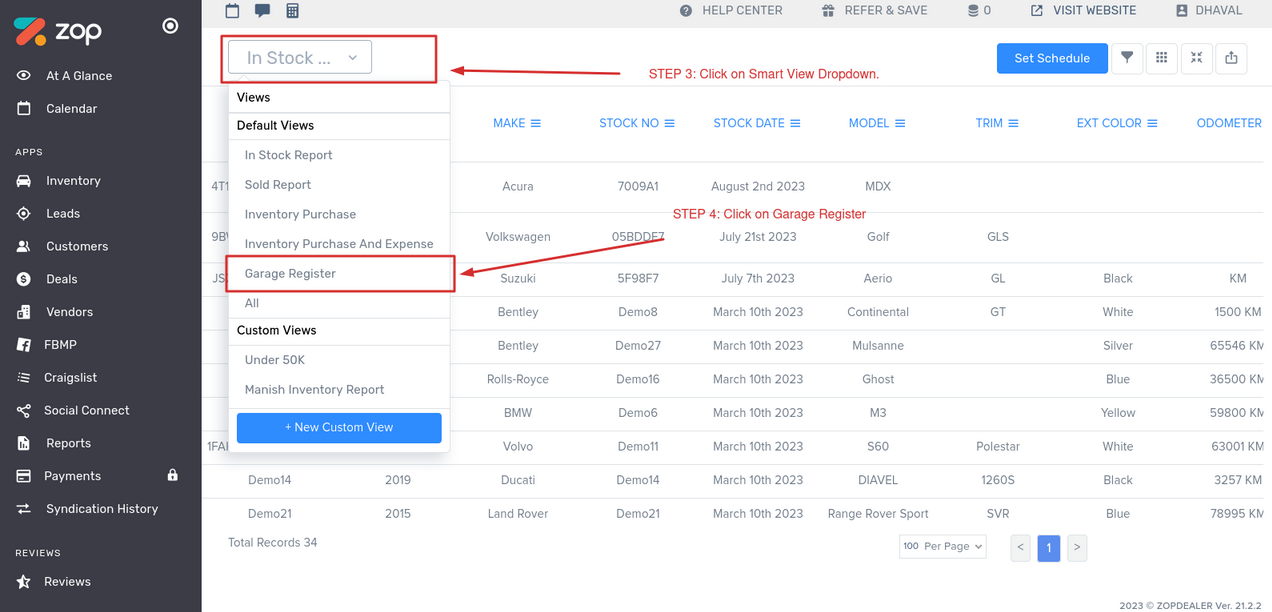Open MODEL column menu
Viewport: 1272px width, 612px height.
coord(900,124)
